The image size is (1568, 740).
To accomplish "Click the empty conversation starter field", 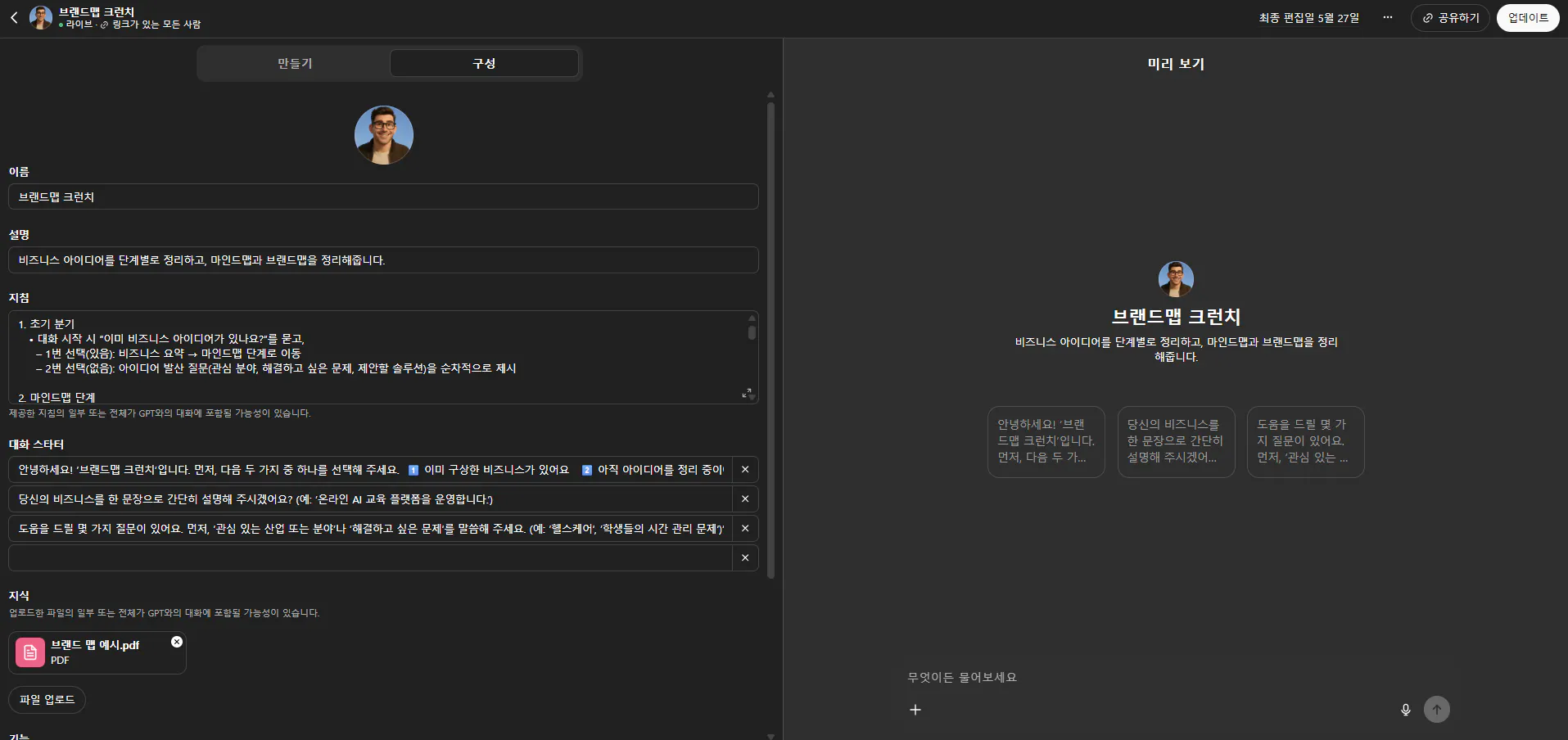I will (368, 557).
